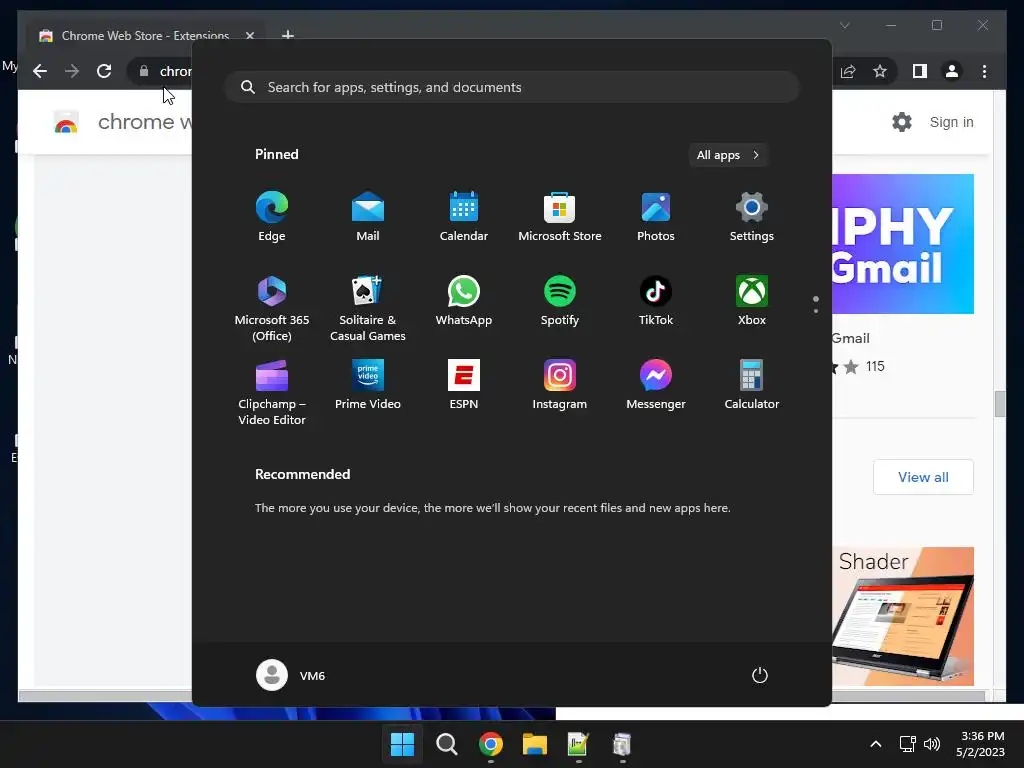Screen dimensions: 1024x768
Task: Click Sign in on Chrome Web Store
Action: [952, 122]
